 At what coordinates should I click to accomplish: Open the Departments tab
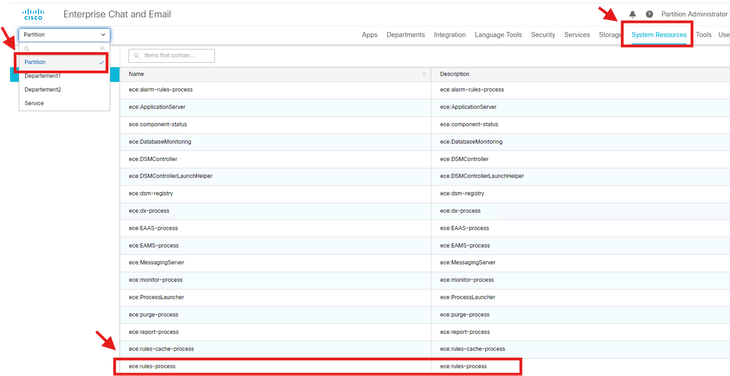pyautogui.click(x=406, y=35)
